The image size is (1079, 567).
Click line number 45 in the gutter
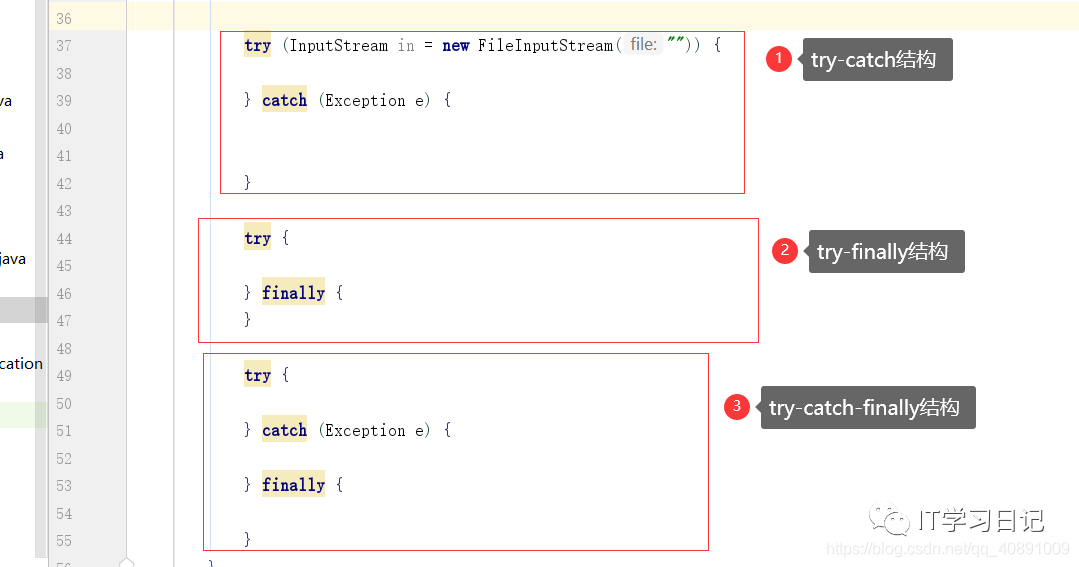point(64,266)
